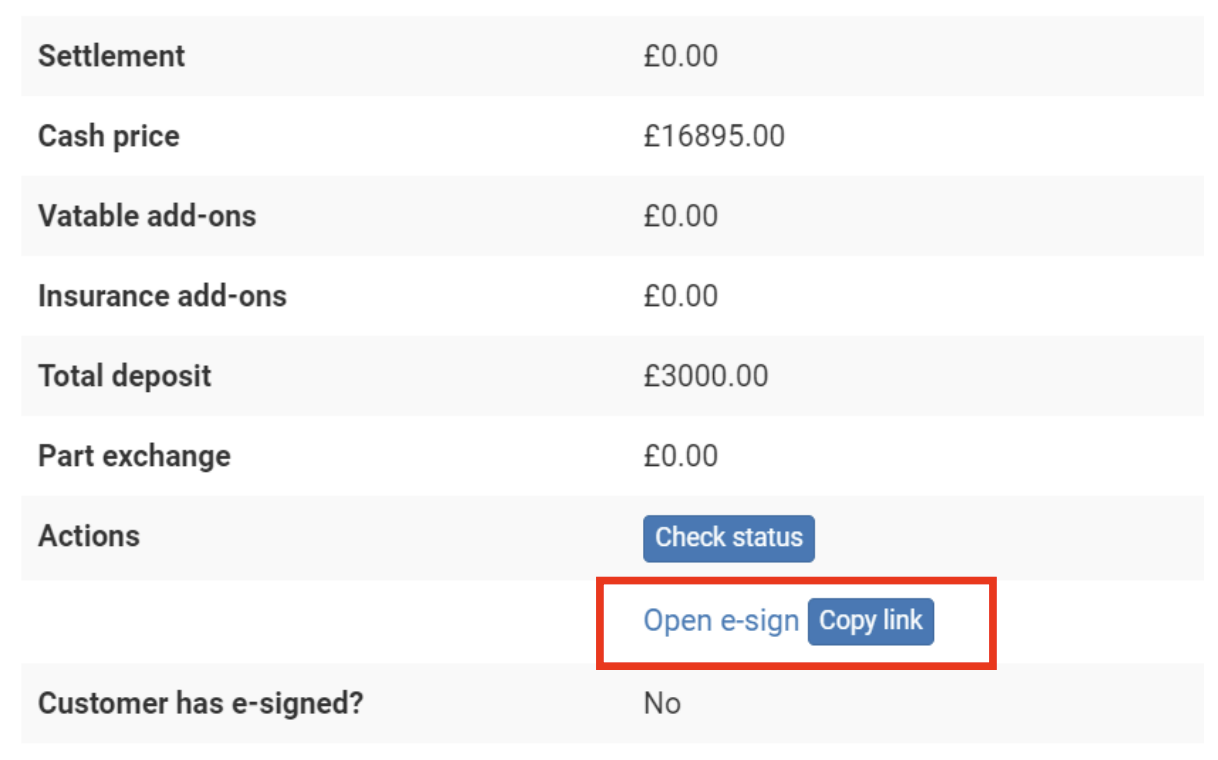Click the Settlement label text
Image resolution: width=1218 pixels, height=760 pixels.
[x=111, y=56]
